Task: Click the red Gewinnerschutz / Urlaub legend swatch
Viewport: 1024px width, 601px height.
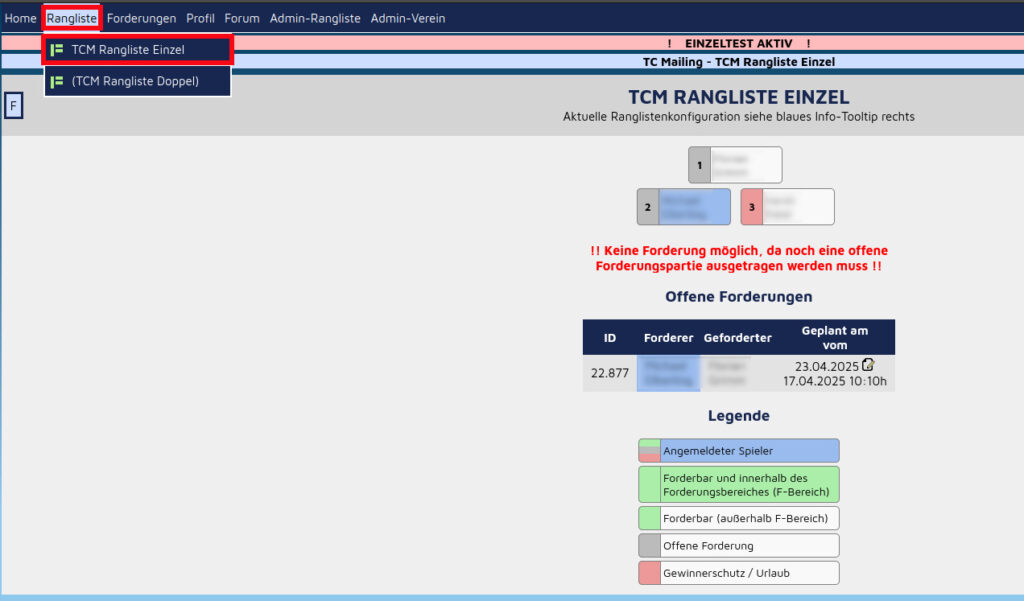Action: pos(649,573)
